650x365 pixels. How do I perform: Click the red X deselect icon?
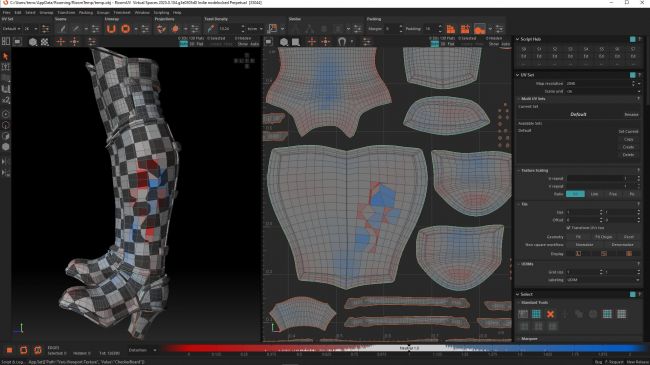(550, 314)
